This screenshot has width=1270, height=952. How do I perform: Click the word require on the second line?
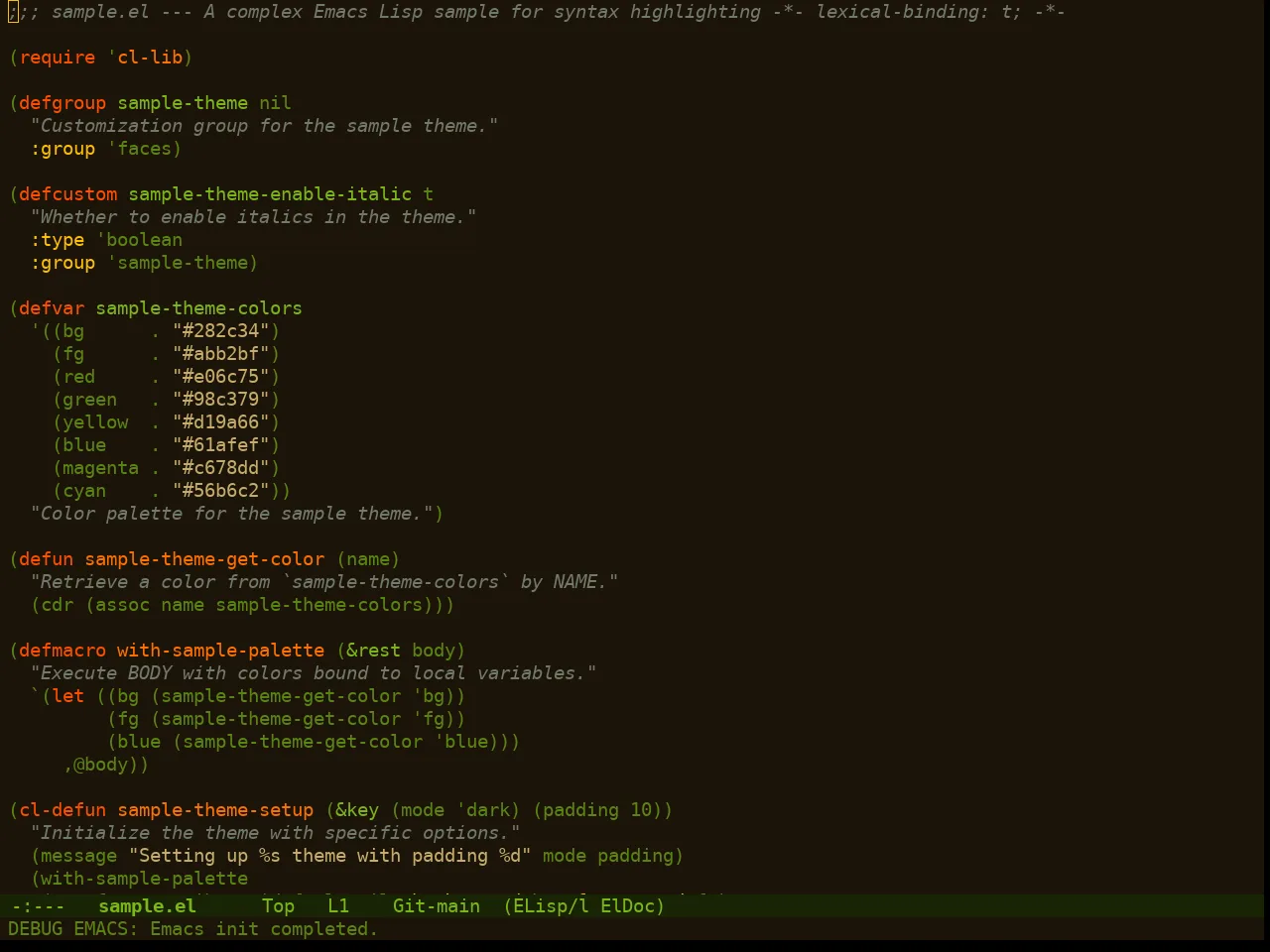[x=58, y=58]
